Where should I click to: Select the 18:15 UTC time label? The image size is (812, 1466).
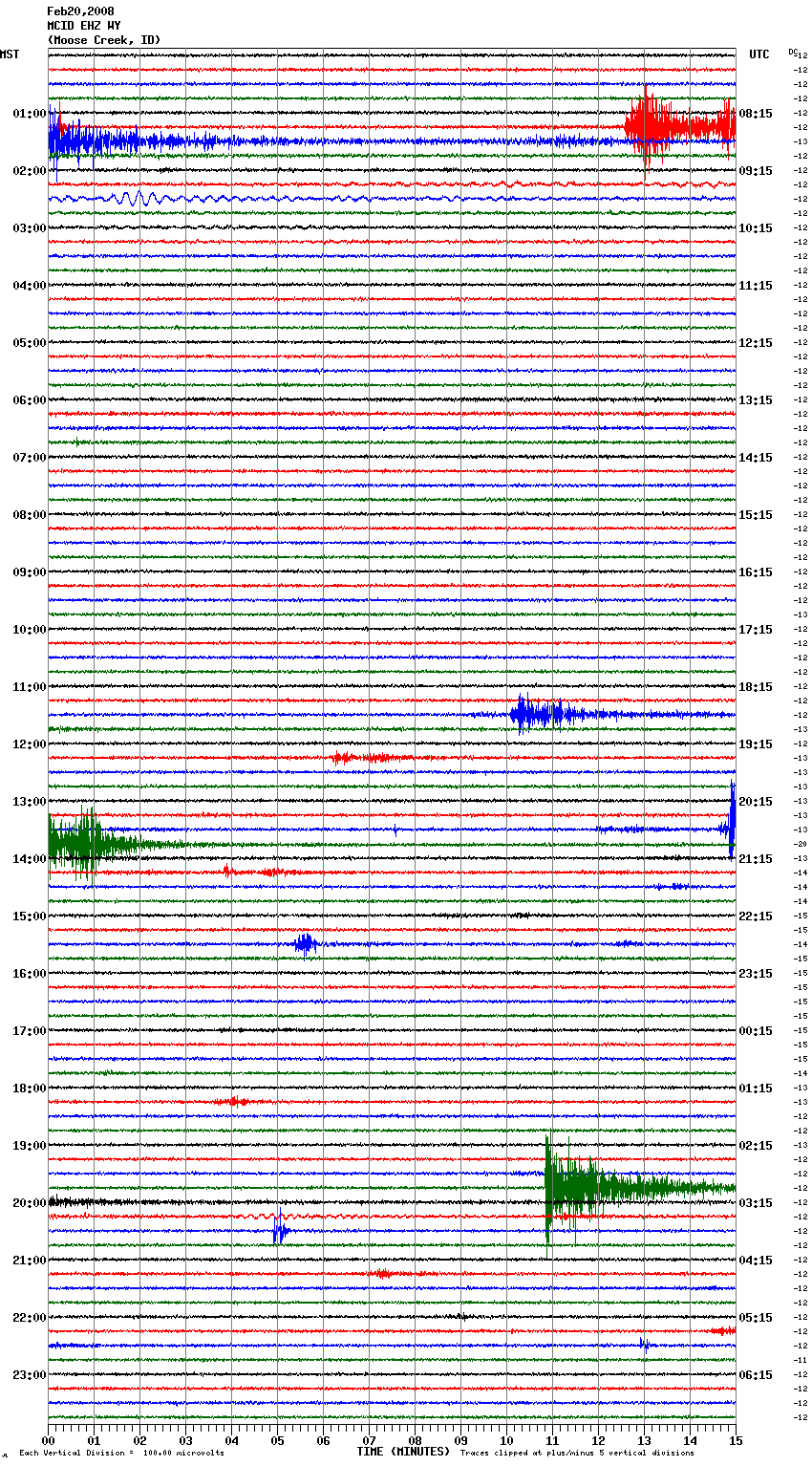tap(756, 687)
